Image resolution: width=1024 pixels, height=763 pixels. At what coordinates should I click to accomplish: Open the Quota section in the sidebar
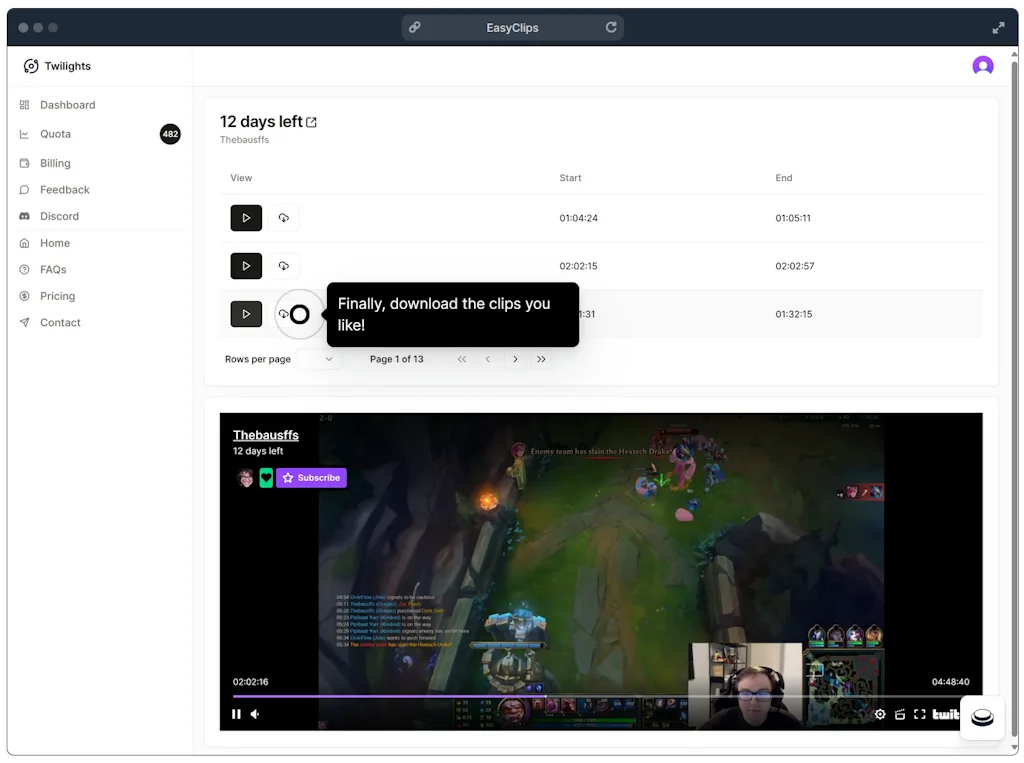(55, 134)
